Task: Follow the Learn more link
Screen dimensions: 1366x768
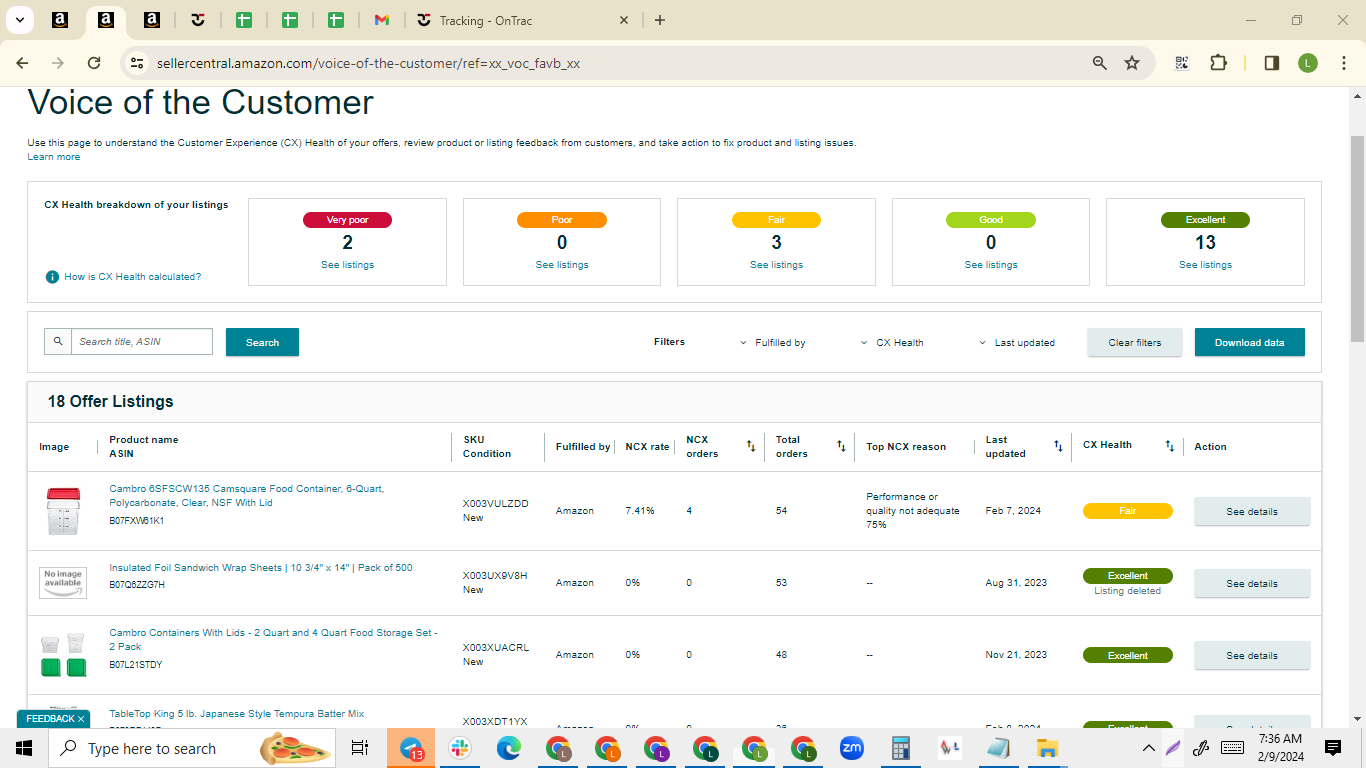Action: pyautogui.click(x=54, y=157)
